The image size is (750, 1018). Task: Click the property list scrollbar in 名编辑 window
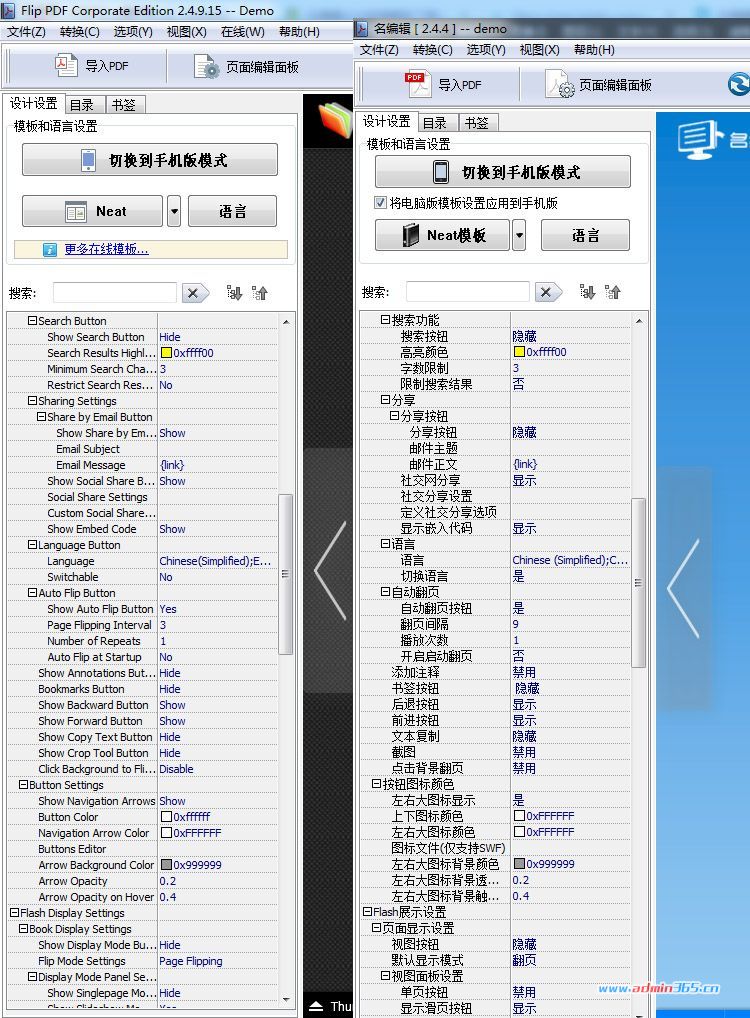(638, 582)
